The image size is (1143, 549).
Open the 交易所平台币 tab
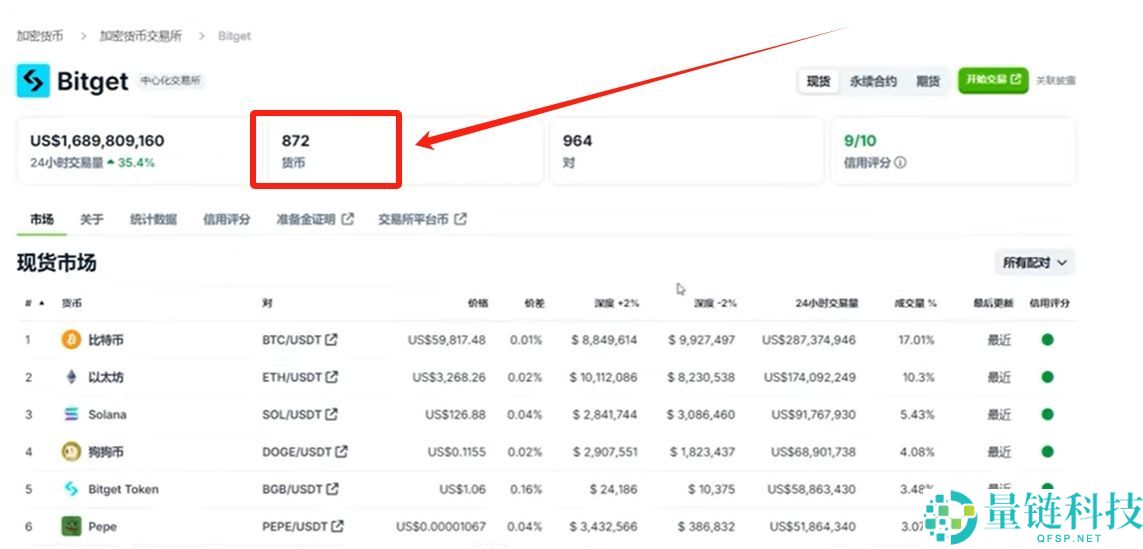[423, 219]
